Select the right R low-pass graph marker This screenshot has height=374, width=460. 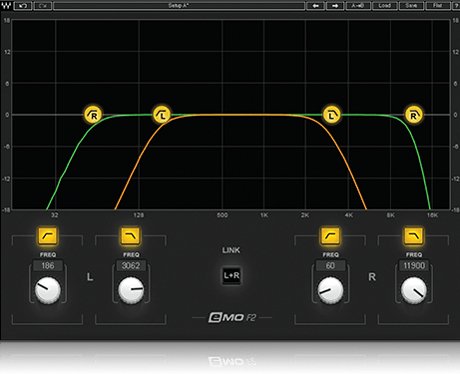coord(414,115)
